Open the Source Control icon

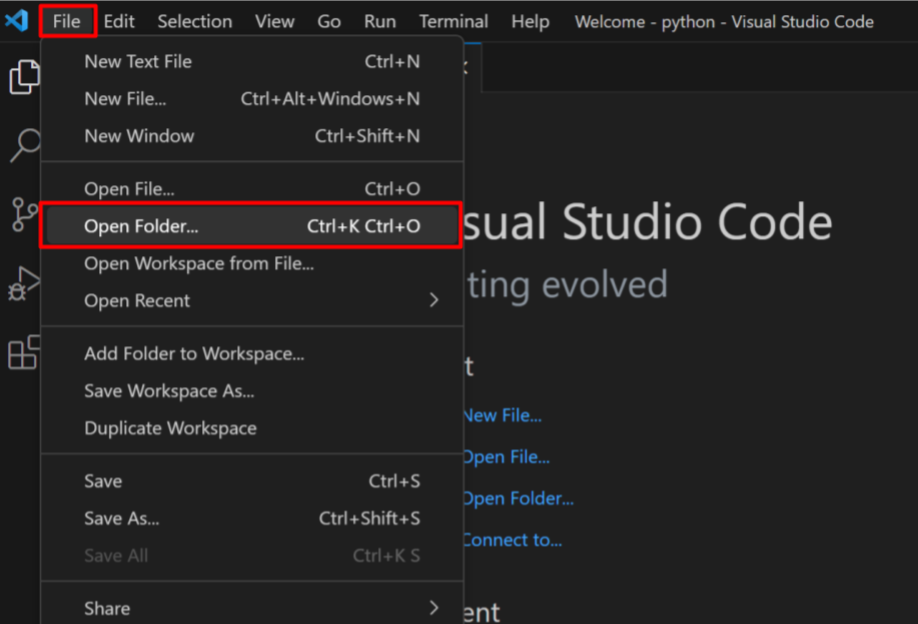(x=24, y=214)
